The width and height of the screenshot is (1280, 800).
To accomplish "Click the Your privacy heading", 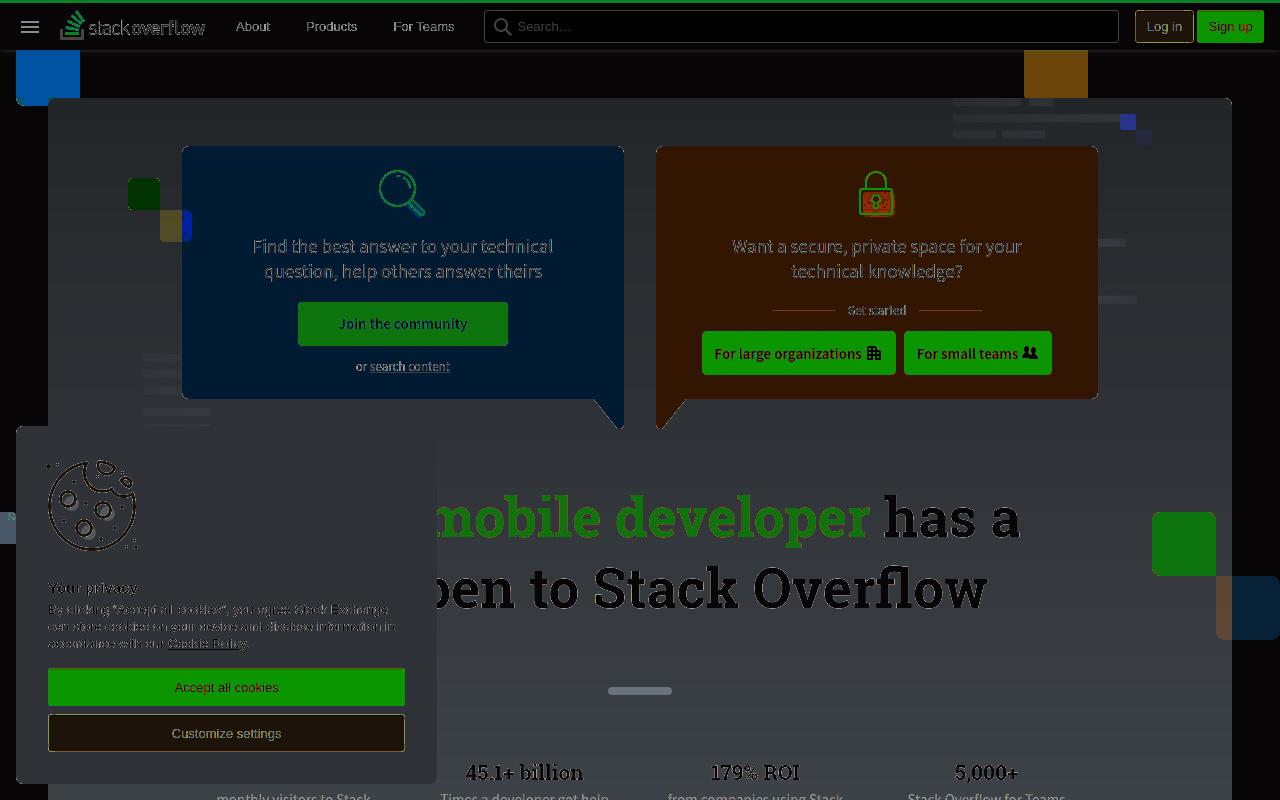I will [x=93, y=588].
